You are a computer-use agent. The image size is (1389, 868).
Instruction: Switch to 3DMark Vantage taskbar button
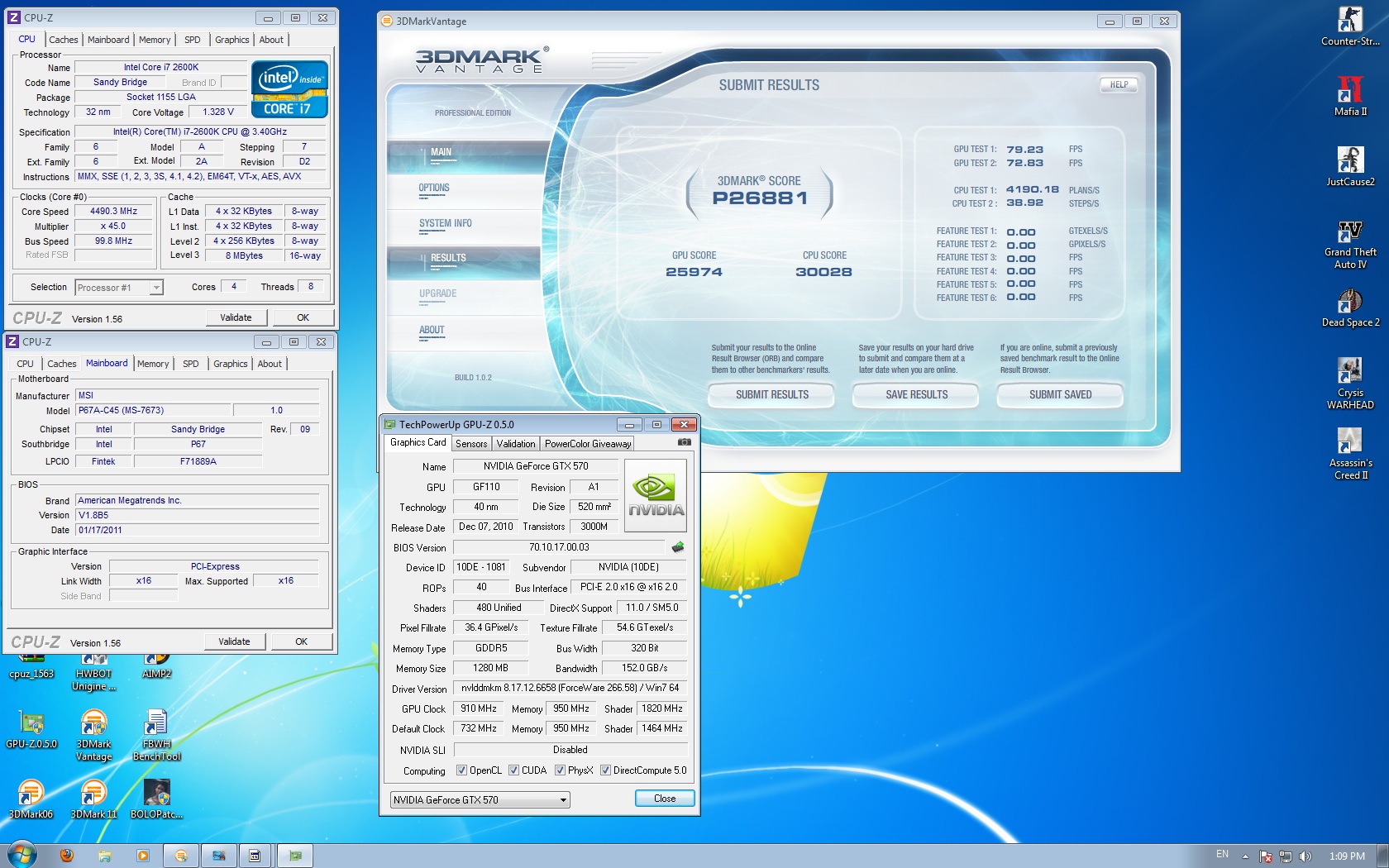point(181,856)
